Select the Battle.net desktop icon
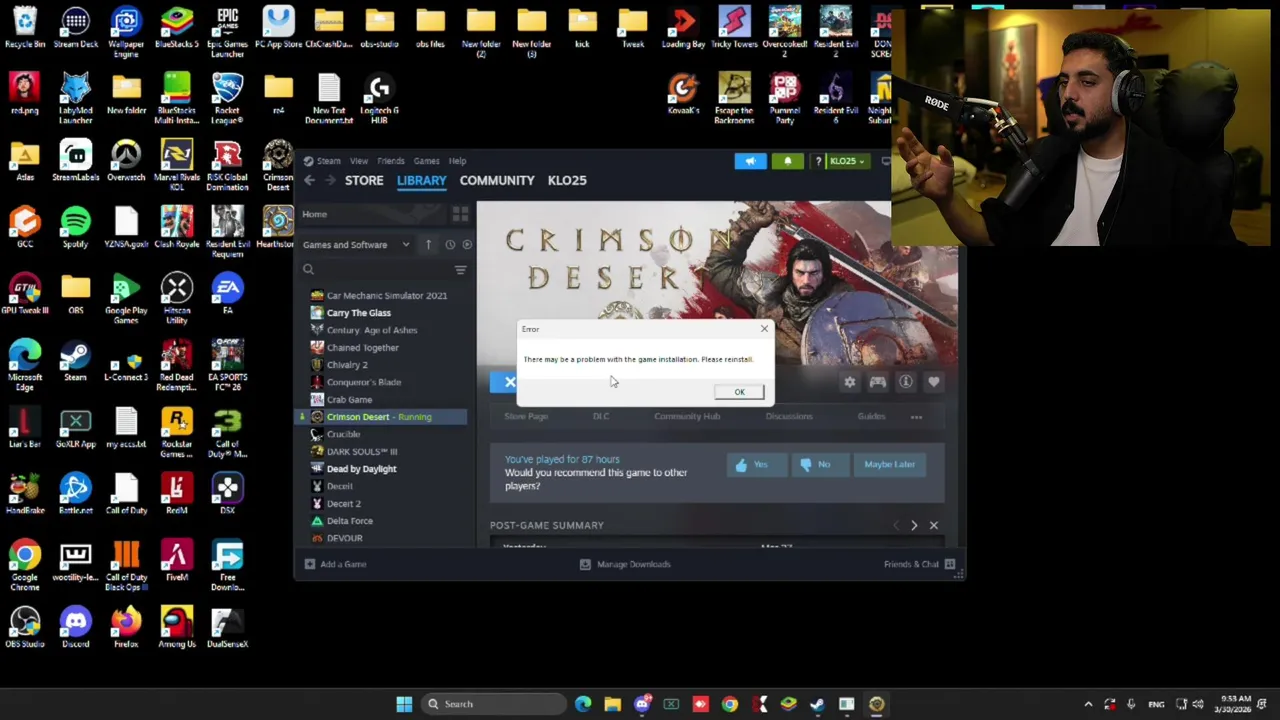Image resolution: width=1280 pixels, height=720 pixels. coord(75,495)
